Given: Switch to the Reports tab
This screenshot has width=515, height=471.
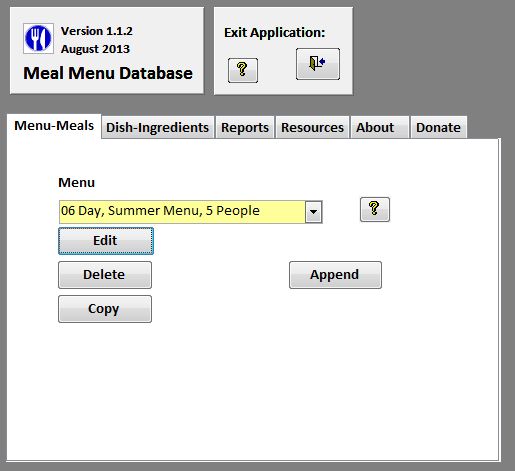Looking at the screenshot, I should click(x=245, y=127).
